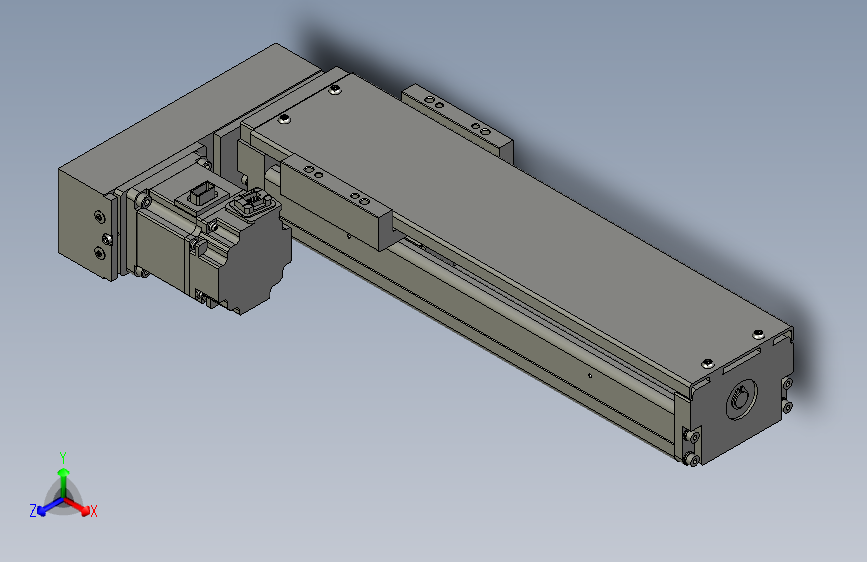Click the blue Z axis arrow on triad
This screenshot has width=867, height=562.
pos(50,507)
